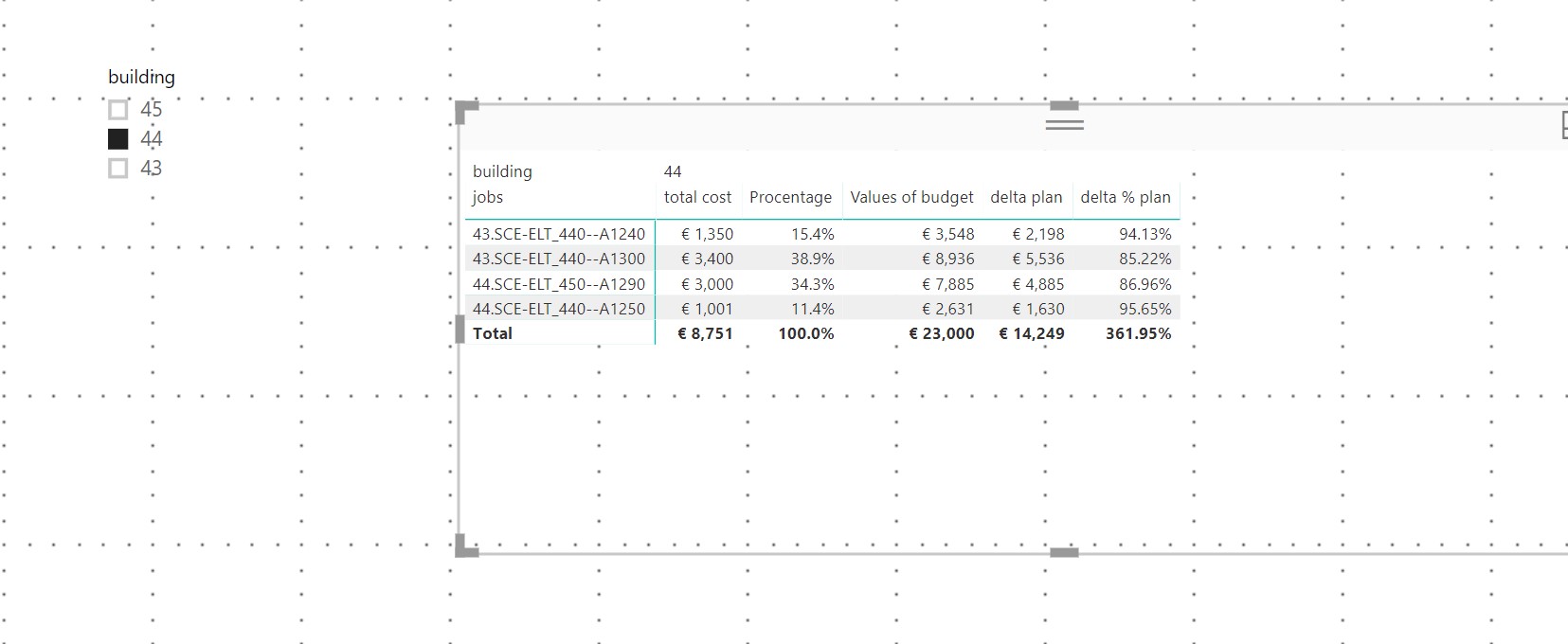Click budget value € 2,631
The width and height of the screenshot is (1568, 644).
pos(948,309)
